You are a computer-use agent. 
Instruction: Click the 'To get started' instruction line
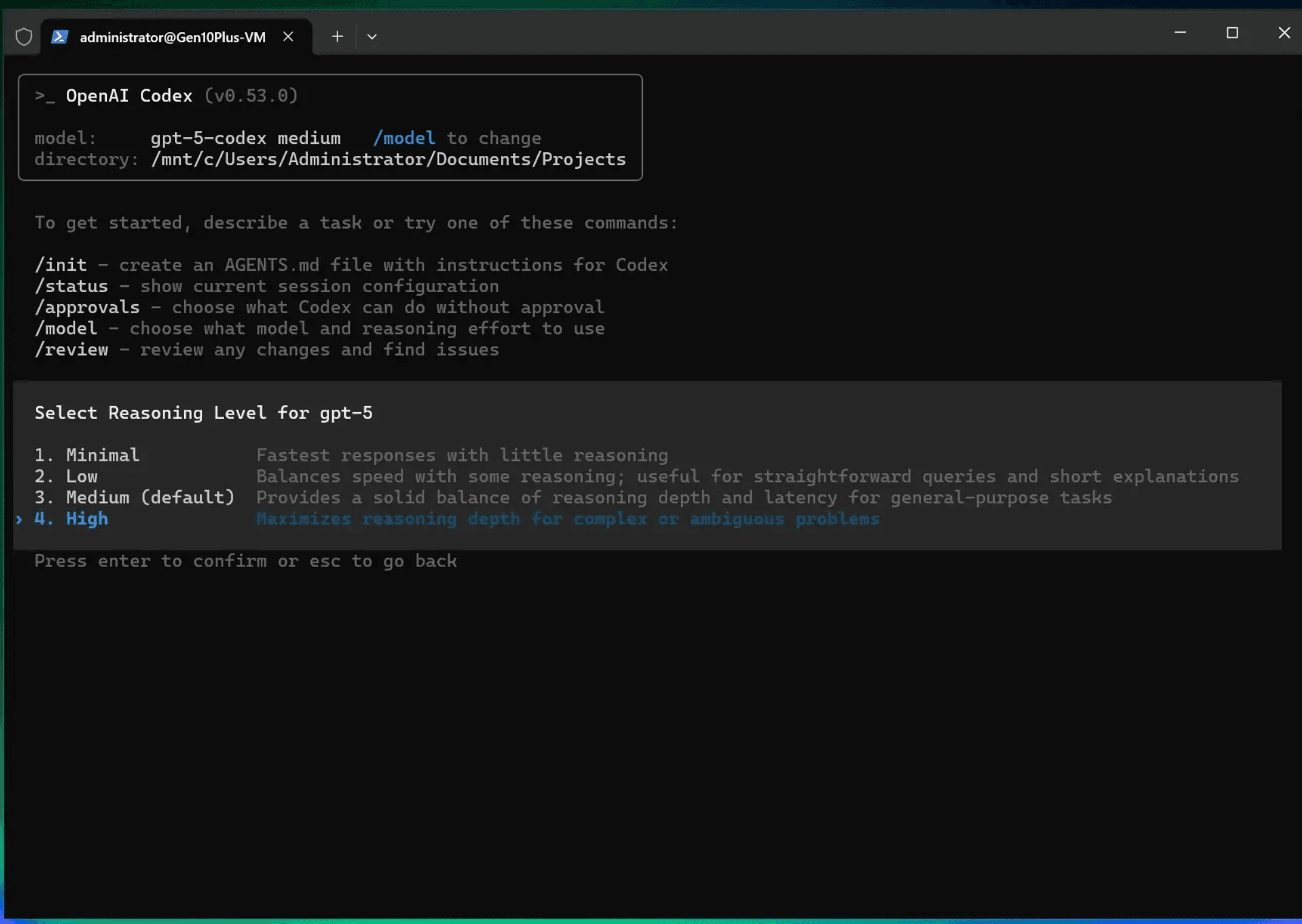tap(356, 223)
